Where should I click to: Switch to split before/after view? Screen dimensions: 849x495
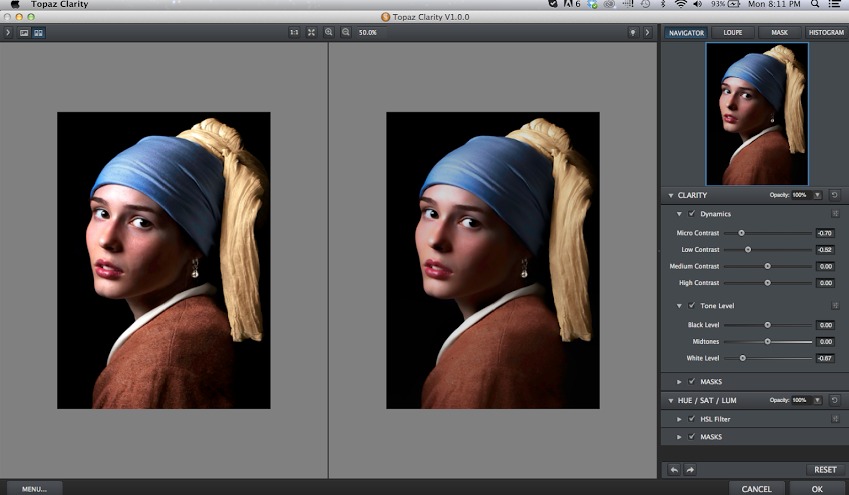[x=38, y=33]
